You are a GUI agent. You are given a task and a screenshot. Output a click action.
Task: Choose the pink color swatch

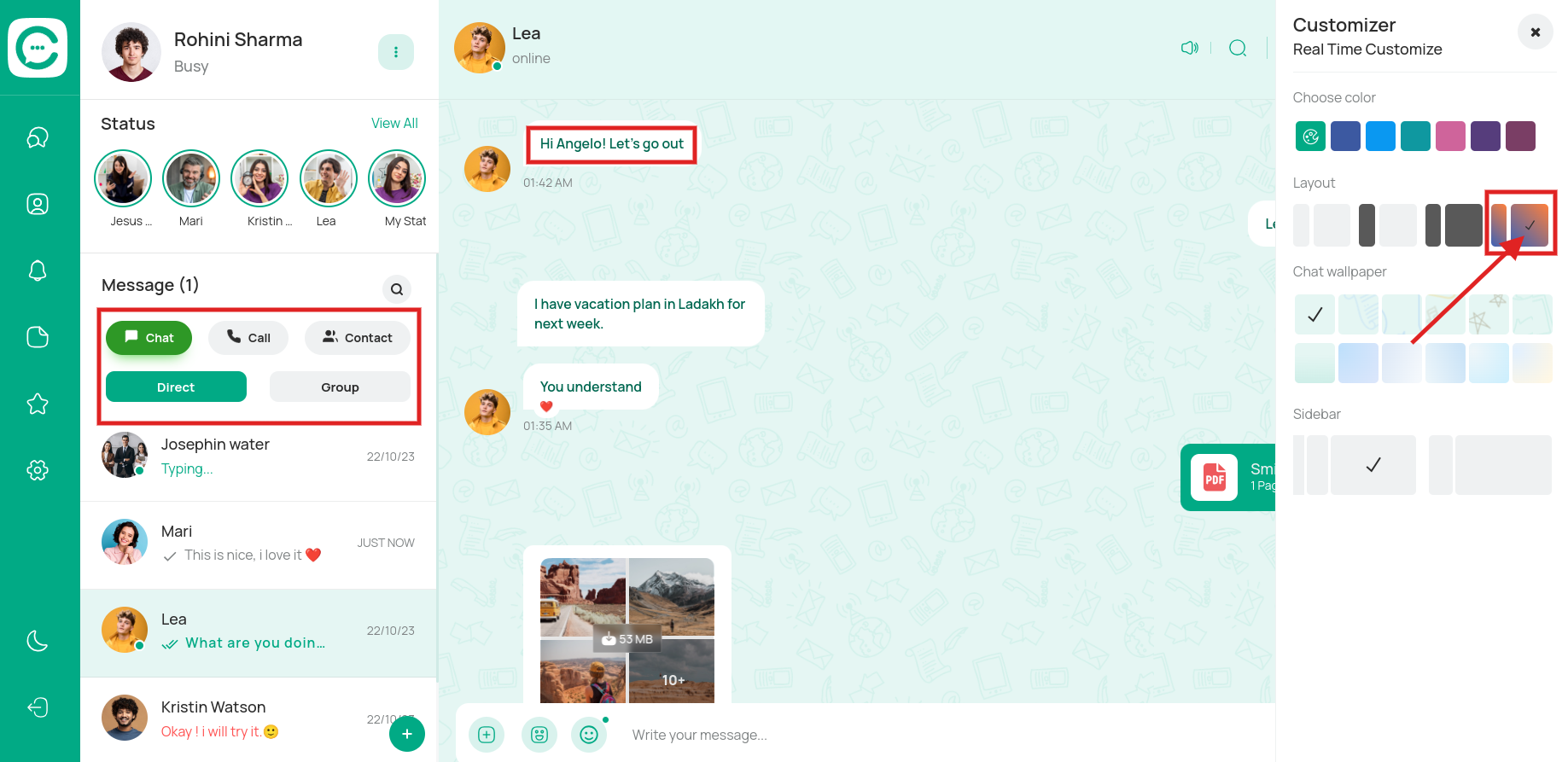tap(1450, 137)
